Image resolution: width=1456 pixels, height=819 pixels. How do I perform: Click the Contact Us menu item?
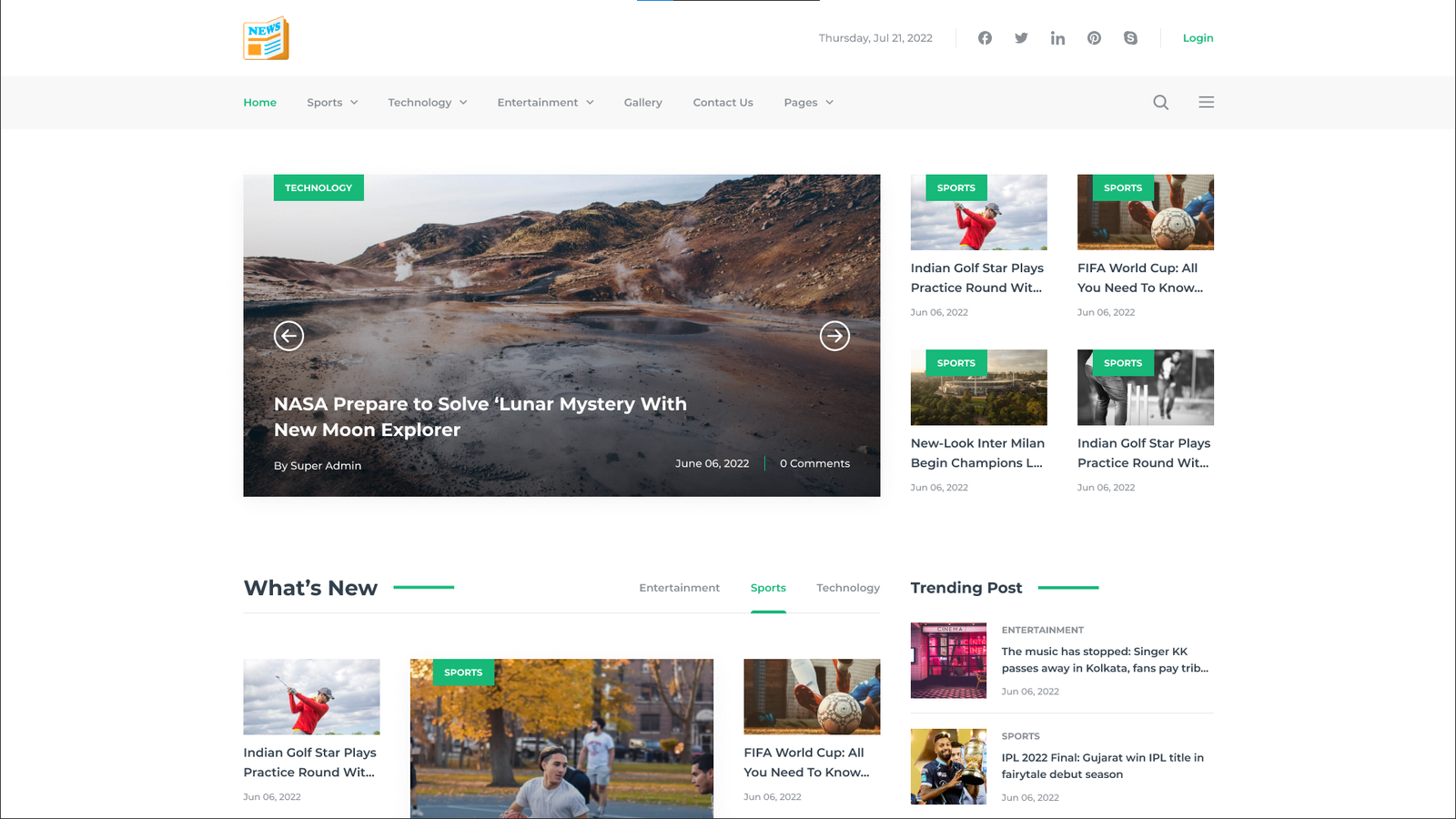point(723,103)
